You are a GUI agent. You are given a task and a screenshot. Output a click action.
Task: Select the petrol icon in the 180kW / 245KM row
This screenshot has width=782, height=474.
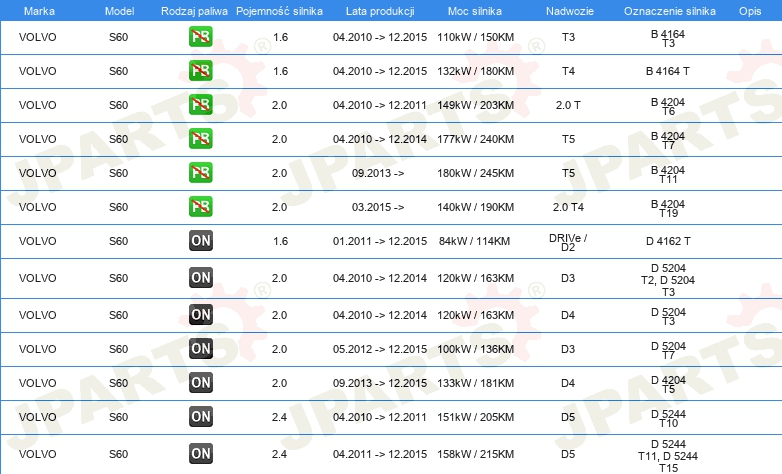click(200, 173)
